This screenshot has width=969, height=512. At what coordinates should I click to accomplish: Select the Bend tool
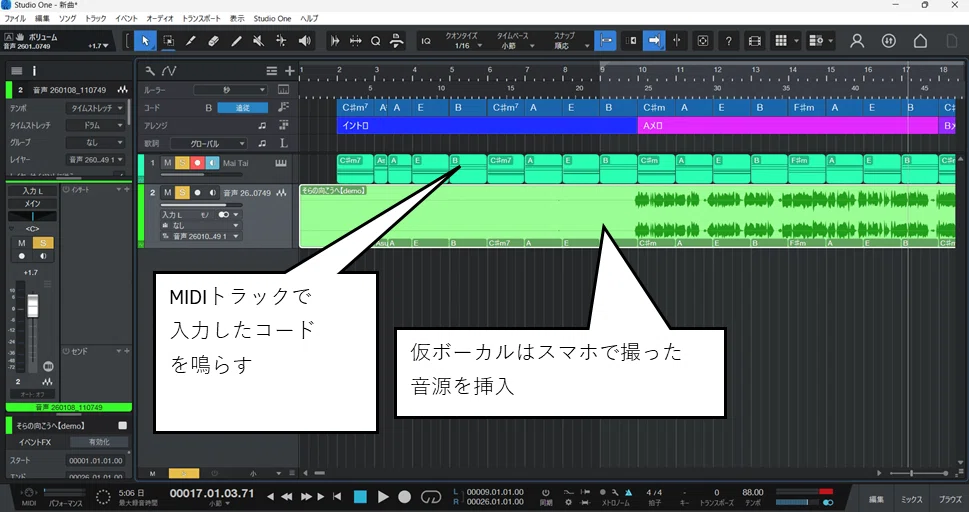tap(281, 41)
